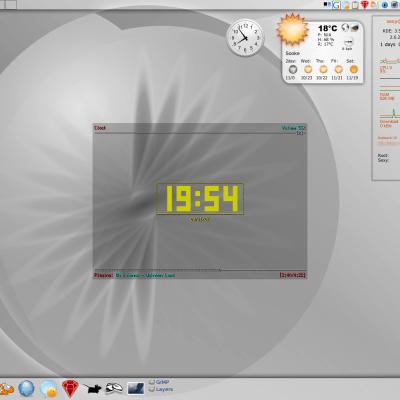Open the clipboard tray icon

[355, 5]
